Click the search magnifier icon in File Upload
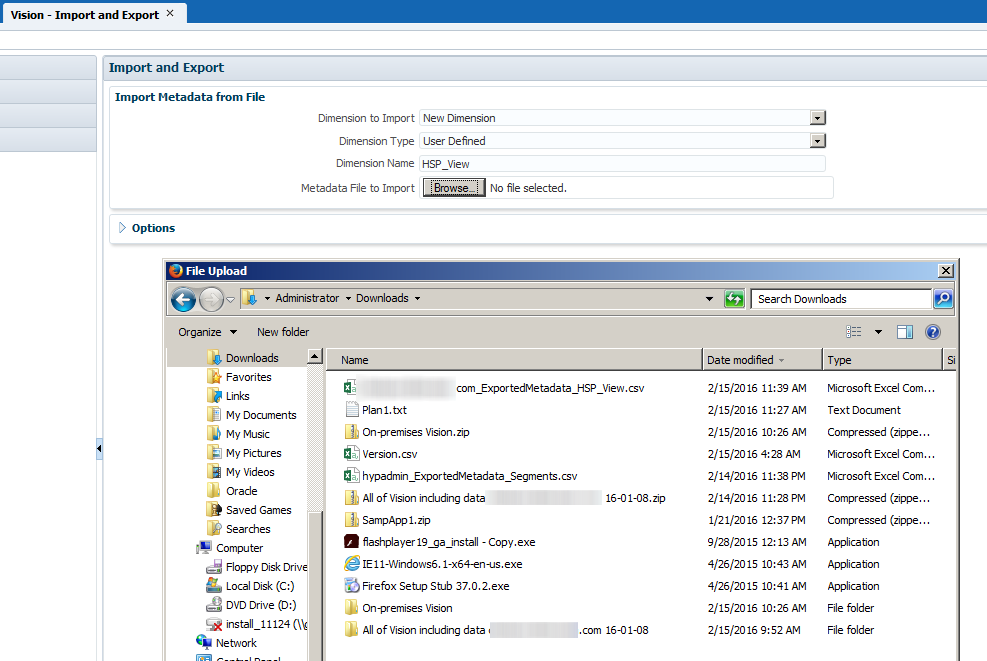 coord(943,299)
